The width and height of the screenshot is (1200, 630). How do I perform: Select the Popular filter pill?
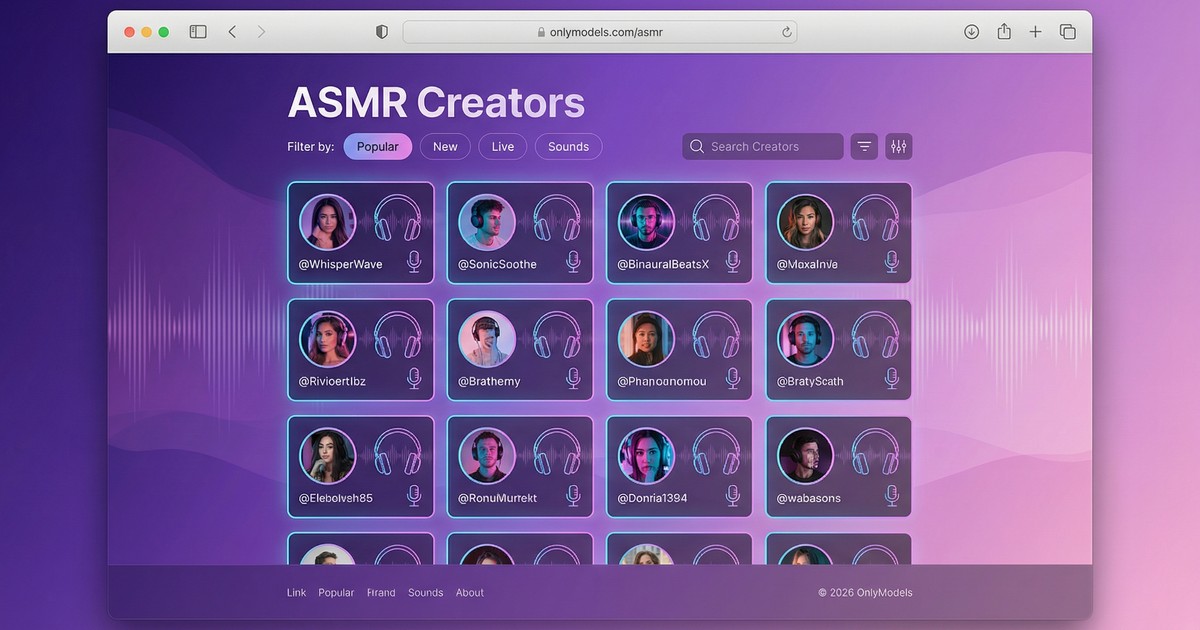click(x=378, y=146)
